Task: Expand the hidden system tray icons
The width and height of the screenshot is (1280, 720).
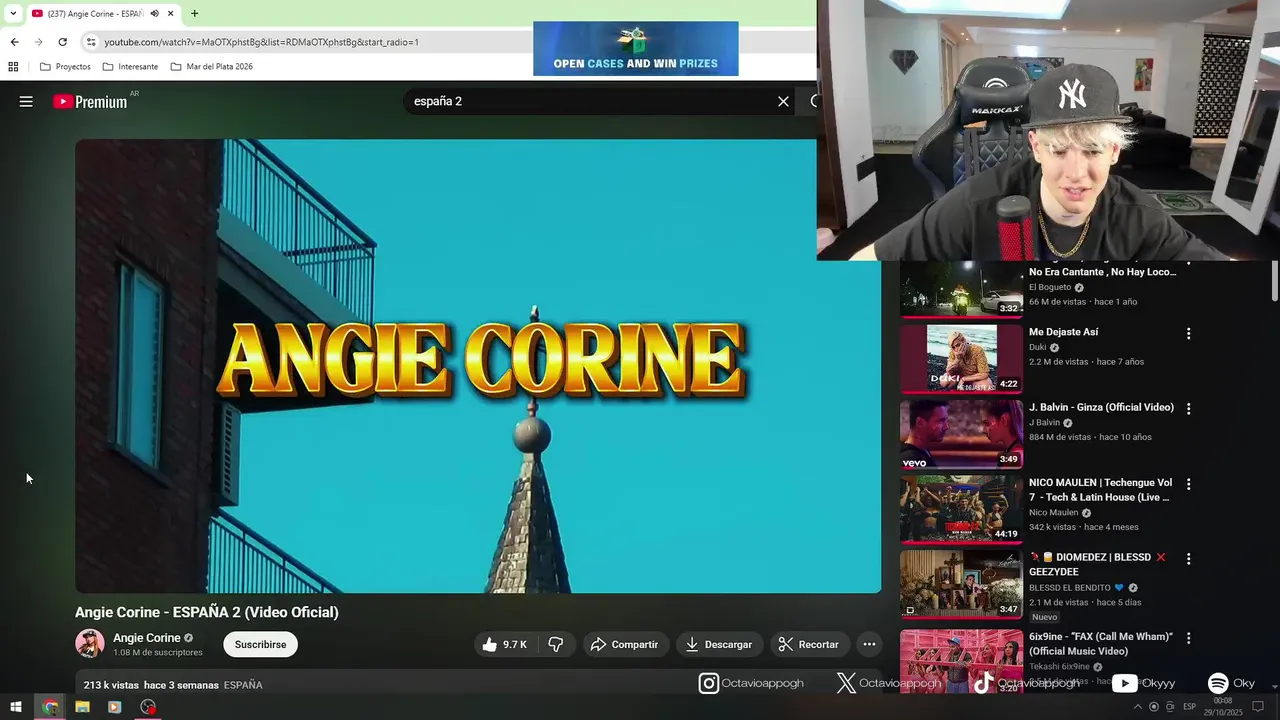Action: (1137, 707)
